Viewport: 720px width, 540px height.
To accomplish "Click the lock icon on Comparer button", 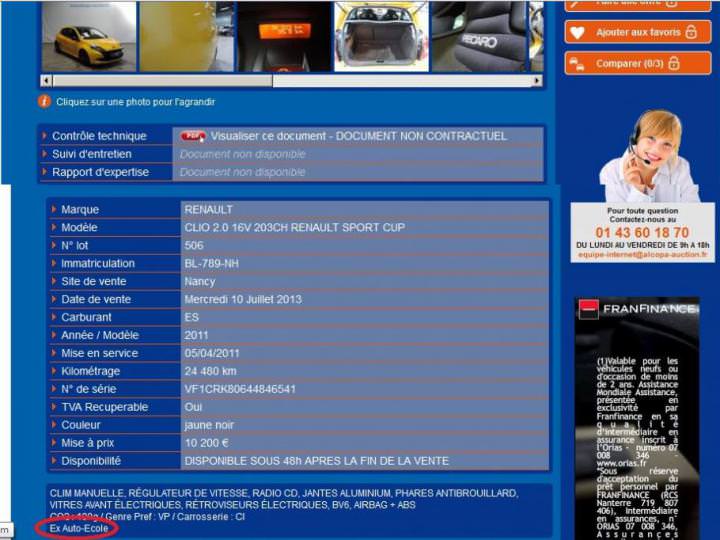I will pos(673,62).
